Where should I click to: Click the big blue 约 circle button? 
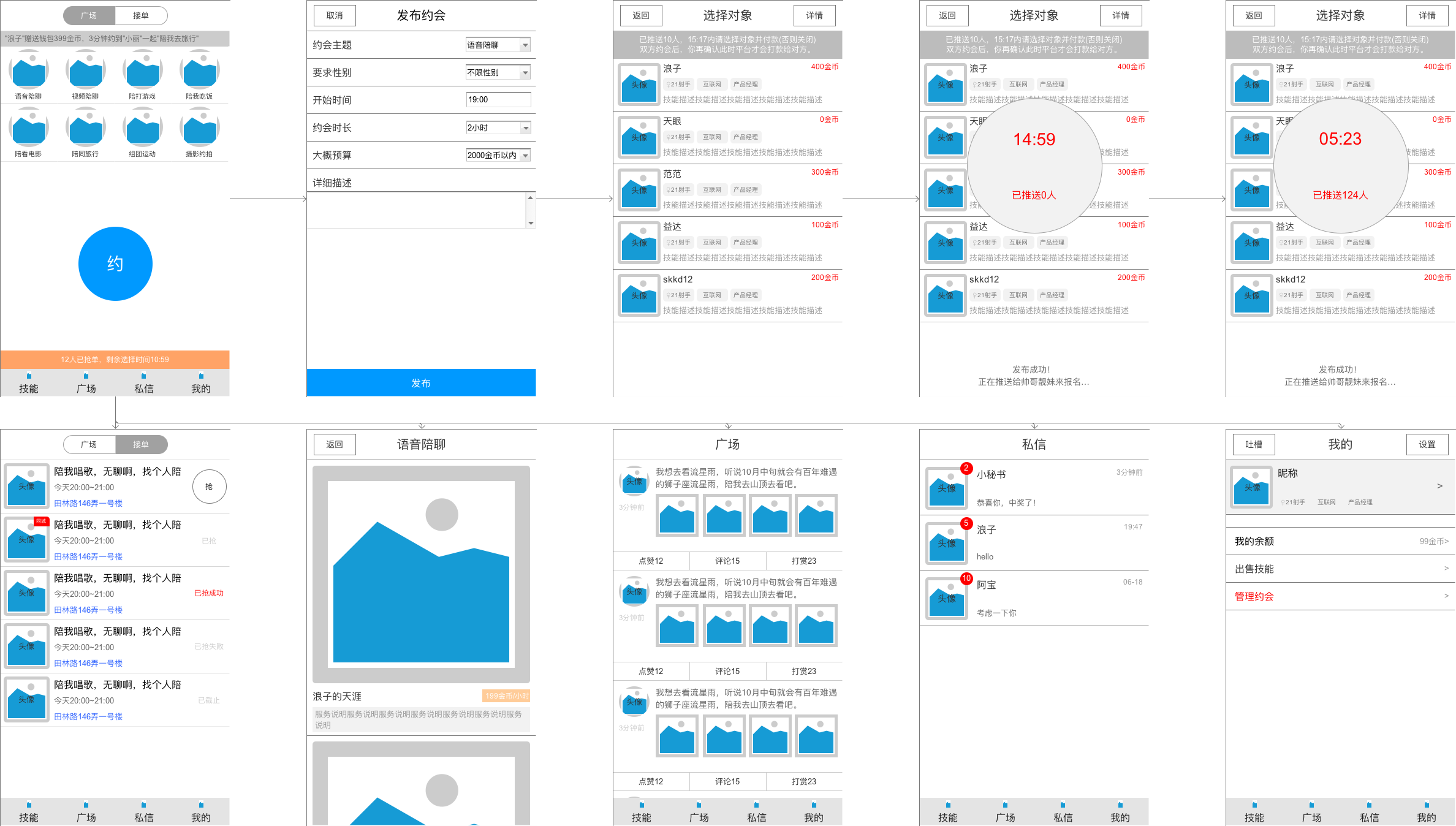click(115, 263)
